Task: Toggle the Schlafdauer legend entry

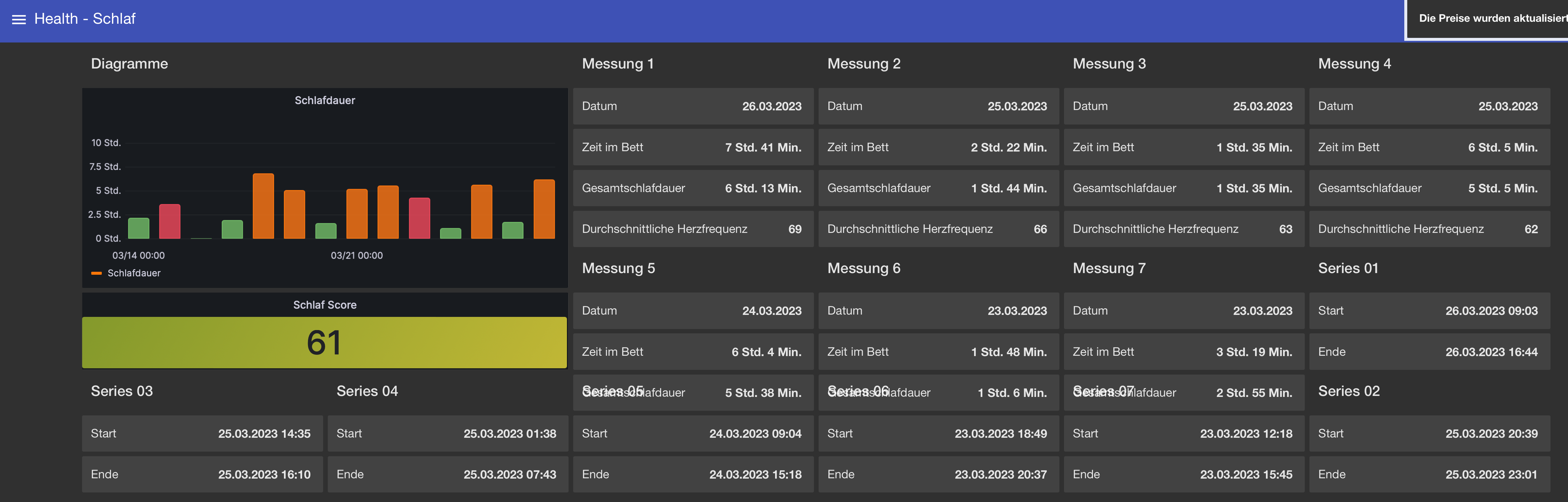Action: tap(134, 273)
